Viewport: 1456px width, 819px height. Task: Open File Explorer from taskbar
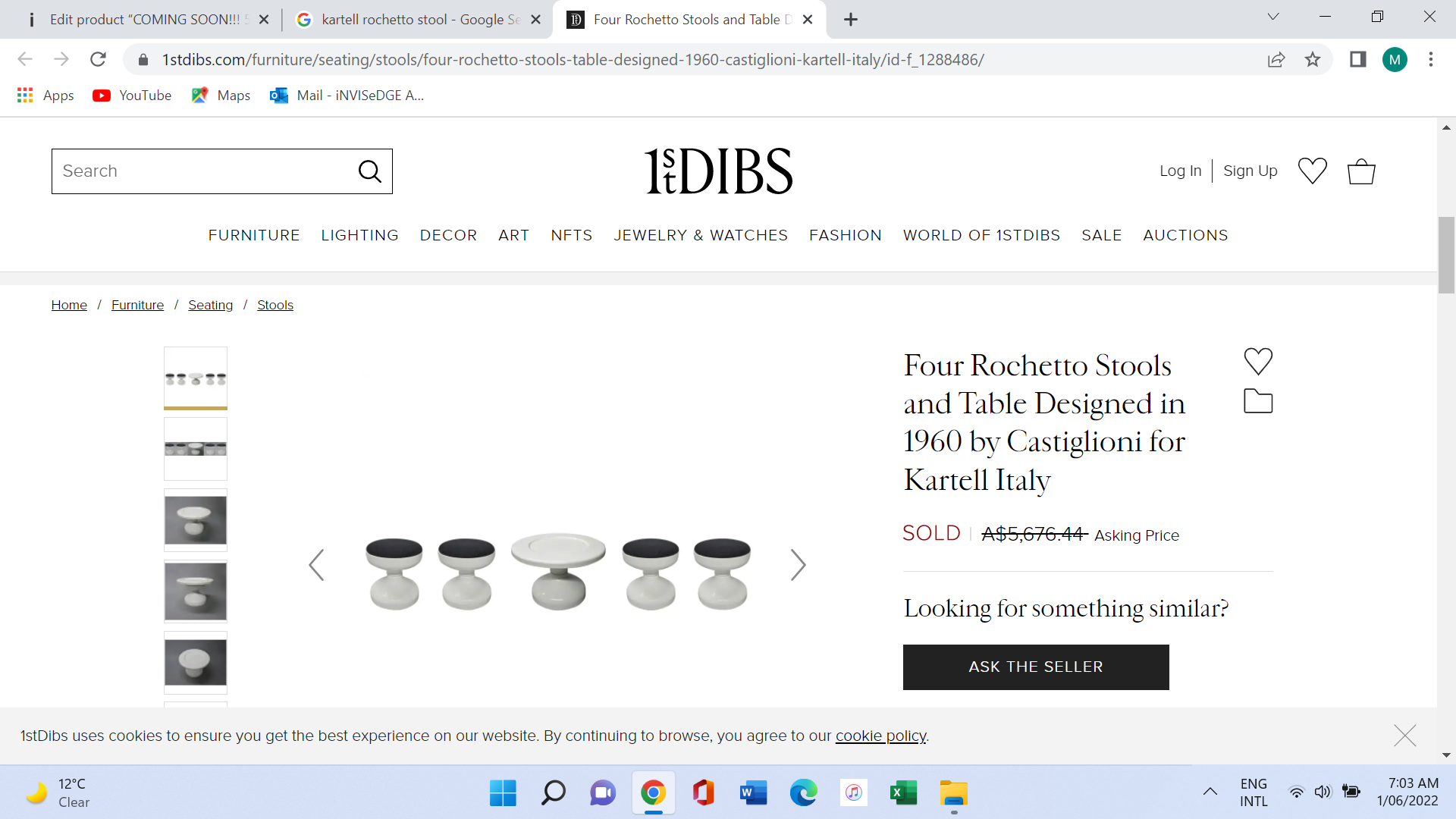click(954, 793)
